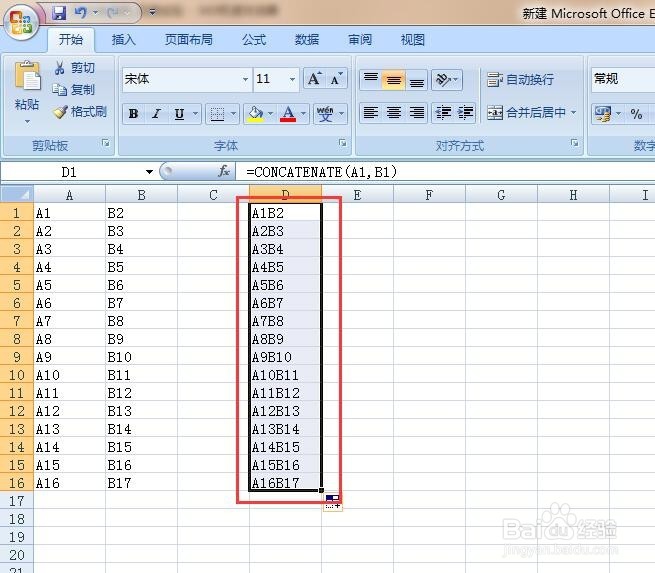Viewport: 655px width, 573px height.
Task: Open the paste clipboard icon
Action: coord(28,76)
